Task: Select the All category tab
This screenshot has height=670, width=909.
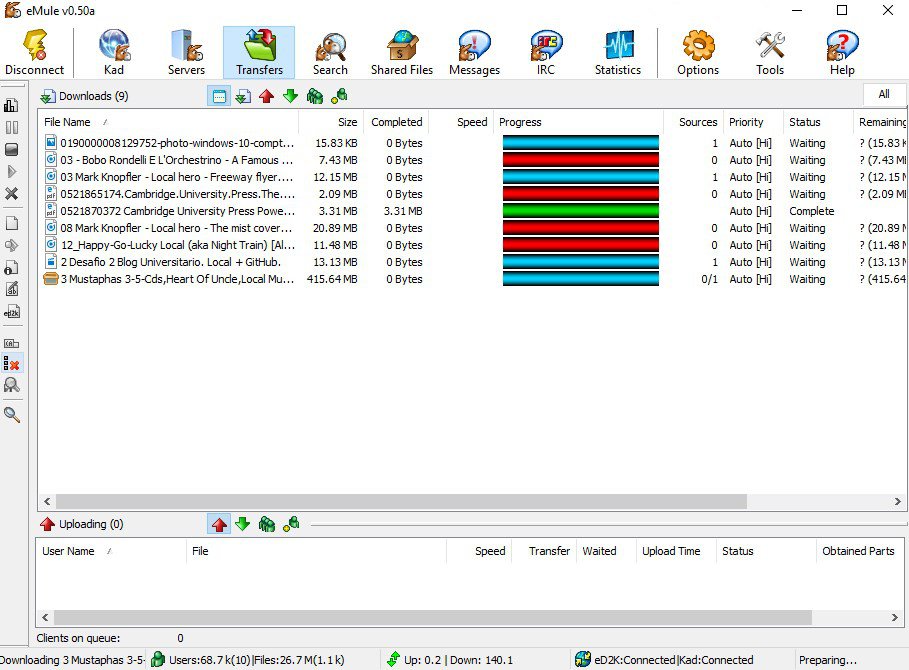Action: tap(883, 94)
